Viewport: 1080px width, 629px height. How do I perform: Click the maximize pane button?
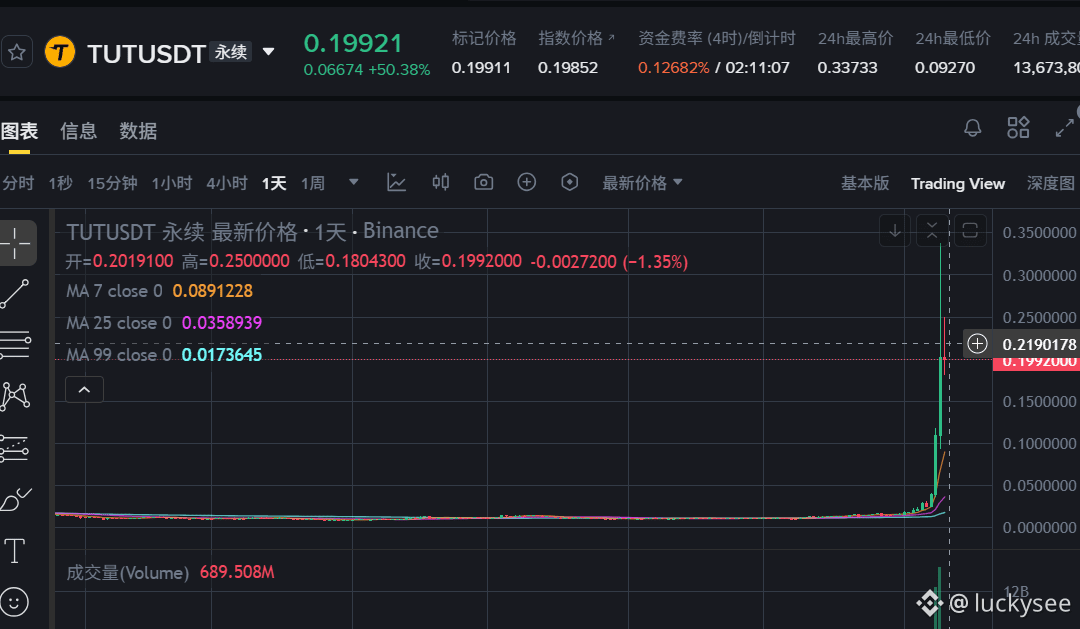point(970,231)
